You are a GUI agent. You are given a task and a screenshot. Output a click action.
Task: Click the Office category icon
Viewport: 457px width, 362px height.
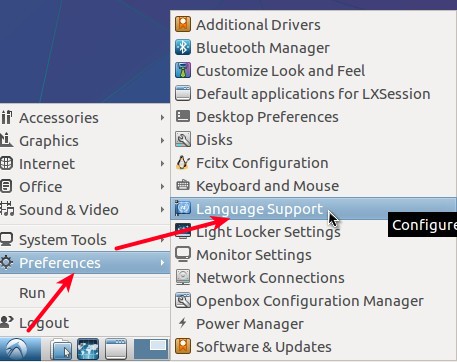click(x=6, y=186)
